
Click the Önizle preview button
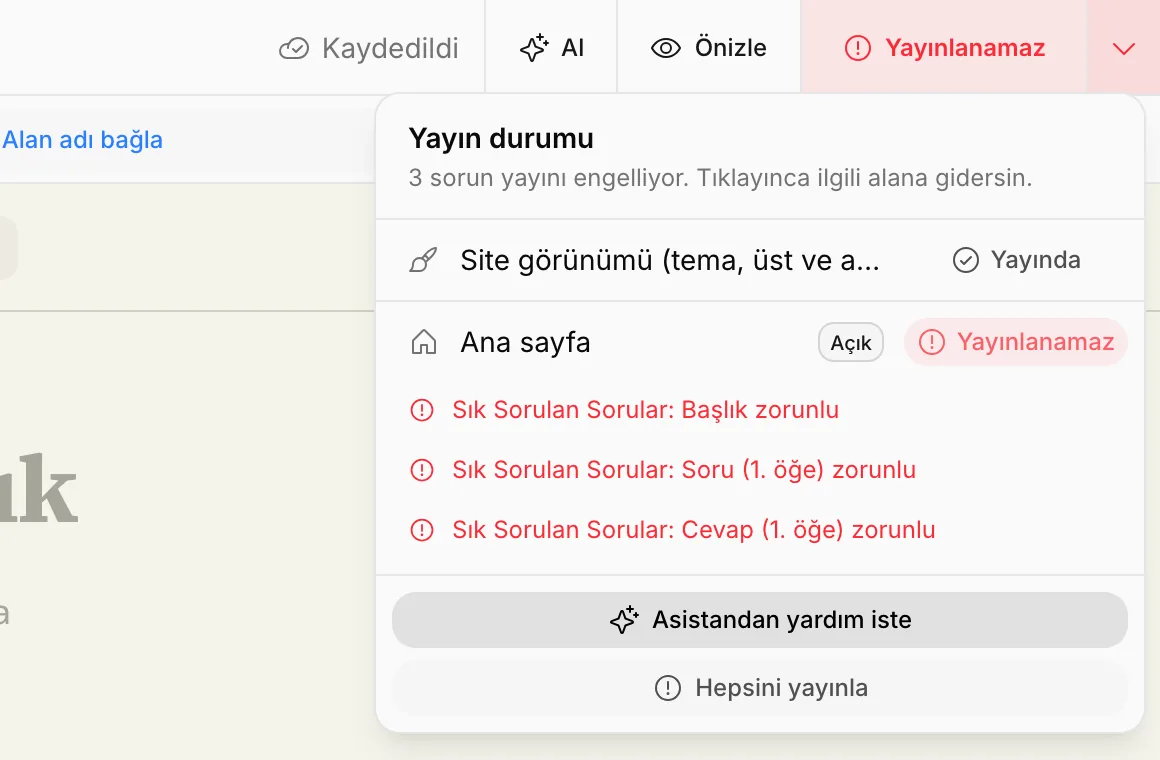tap(709, 47)
